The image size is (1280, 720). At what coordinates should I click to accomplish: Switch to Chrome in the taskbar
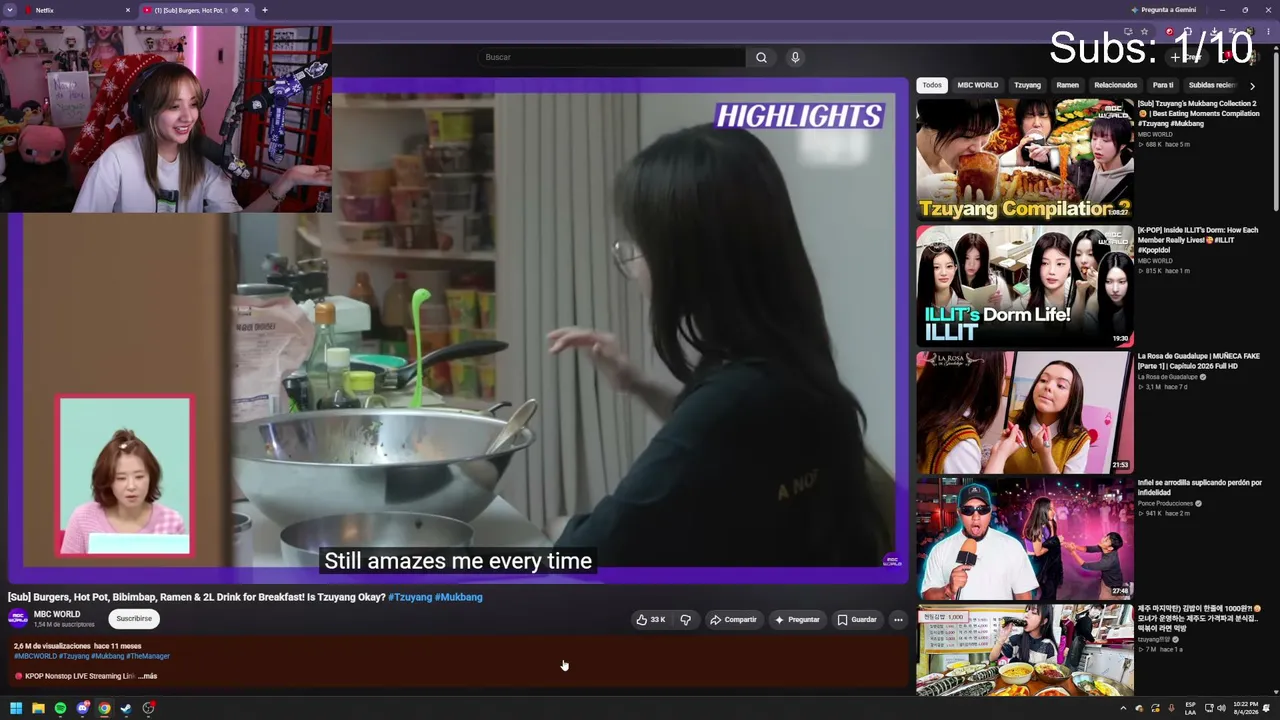pyautogui.click(x=104, y=709)
